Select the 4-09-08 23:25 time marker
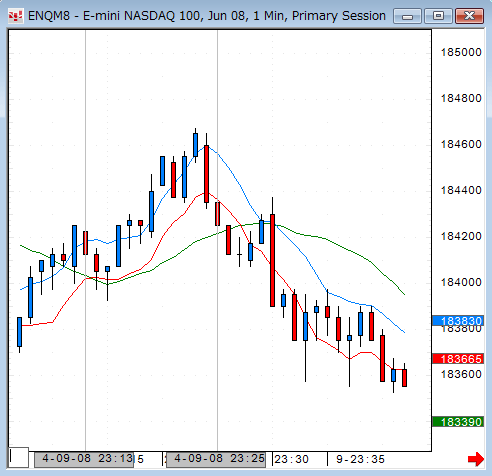The image size is (492, 476). 216,459
